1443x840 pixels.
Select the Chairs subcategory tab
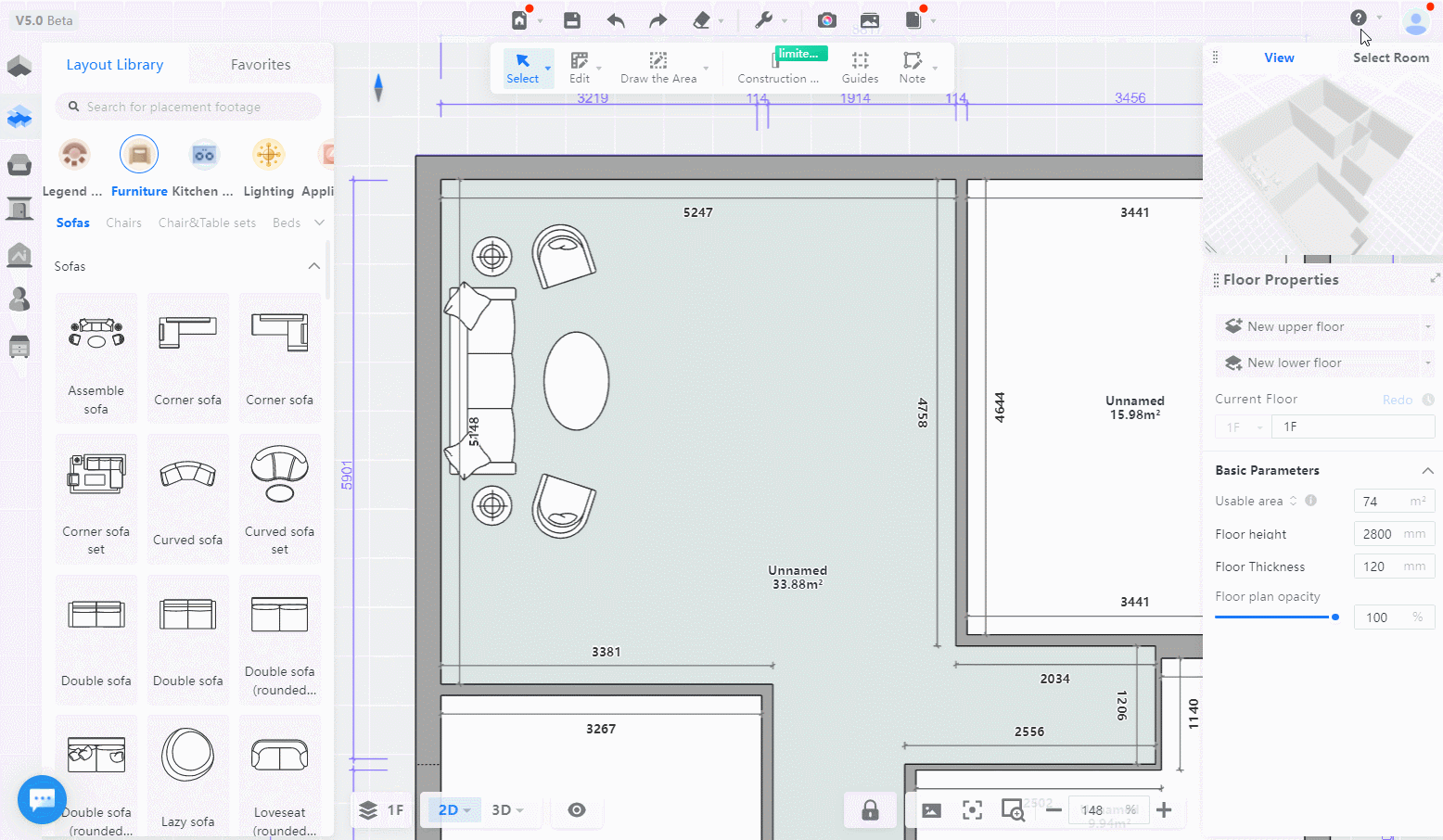click(123, 223)
